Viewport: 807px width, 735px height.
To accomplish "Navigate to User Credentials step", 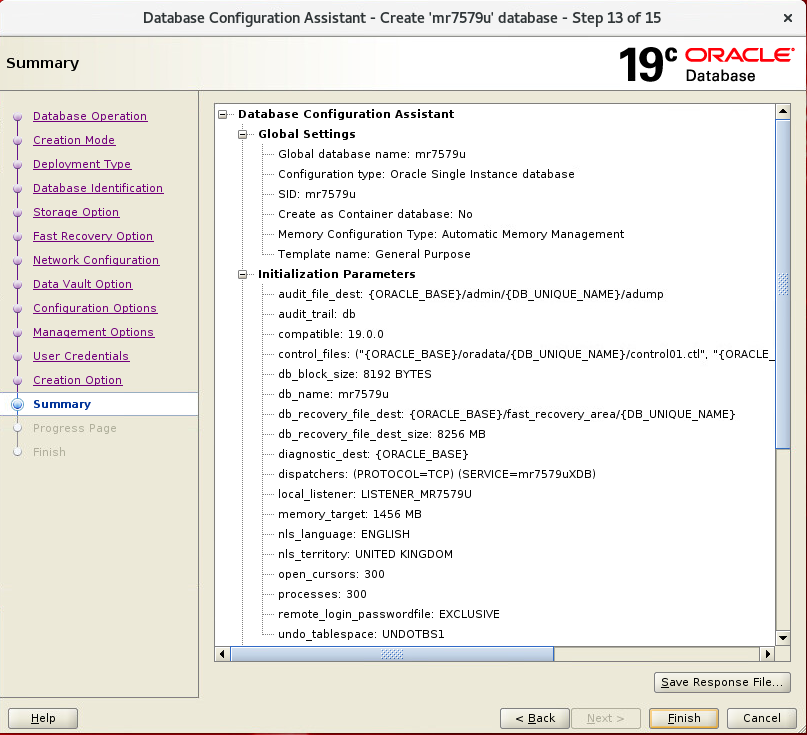I will coord(81,356).
